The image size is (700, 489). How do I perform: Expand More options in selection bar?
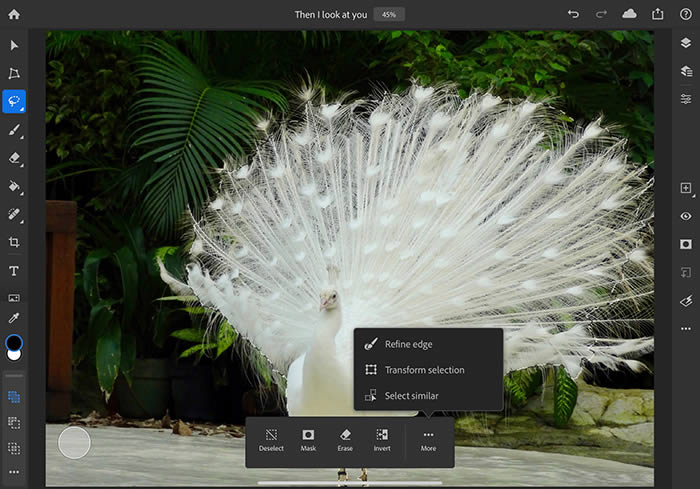tap(428, 441)
